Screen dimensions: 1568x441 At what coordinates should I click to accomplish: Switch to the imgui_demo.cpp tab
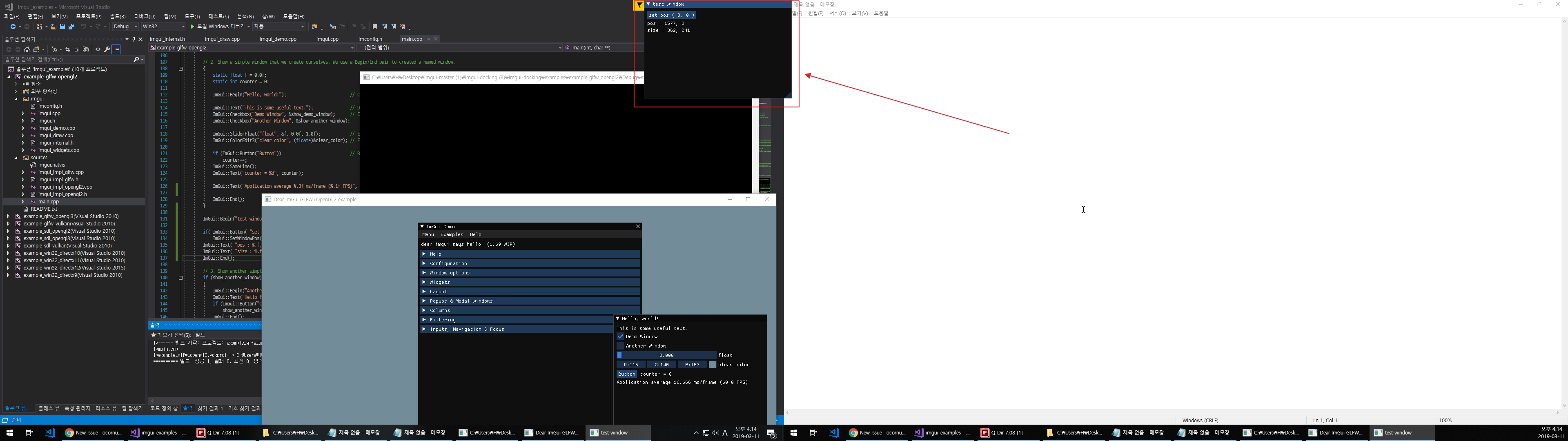[278, 39]
